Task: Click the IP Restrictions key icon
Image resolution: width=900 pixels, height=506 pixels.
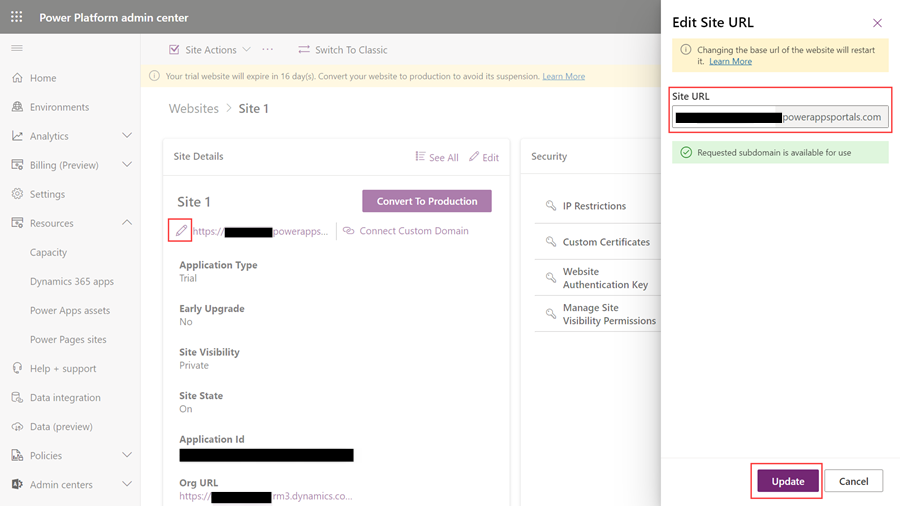Action: pyautogui.click(x=551, y=206)
